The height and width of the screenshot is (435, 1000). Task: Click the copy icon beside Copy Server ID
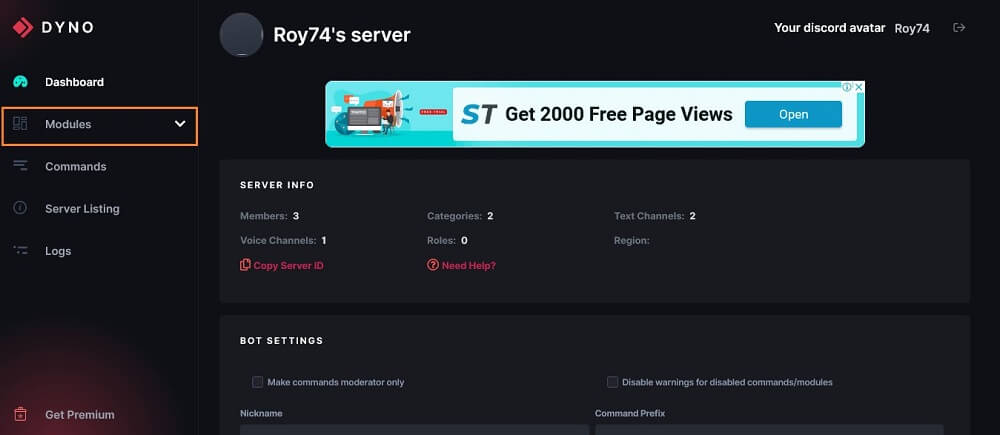click(245, 265)
